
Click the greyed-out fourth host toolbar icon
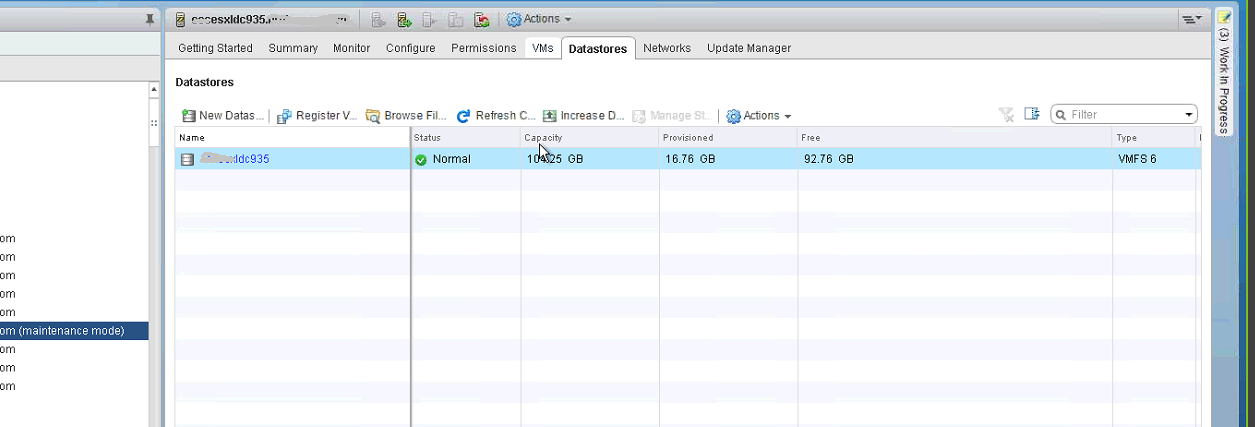coord(456,19)
